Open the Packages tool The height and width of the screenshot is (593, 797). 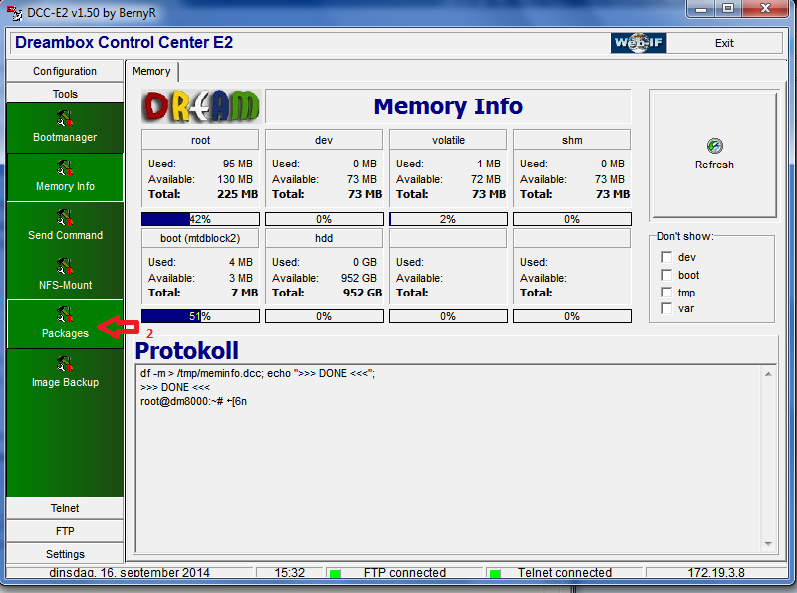point(65,323)
